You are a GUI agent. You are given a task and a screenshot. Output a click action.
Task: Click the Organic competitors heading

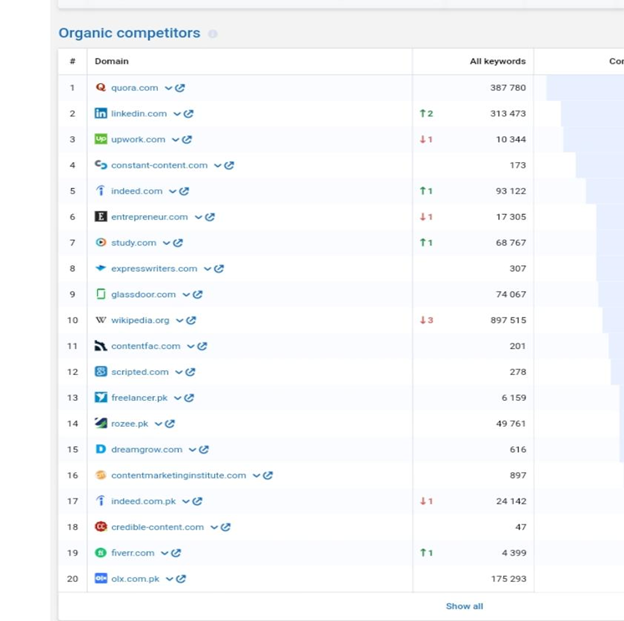(x=129, y=33)
